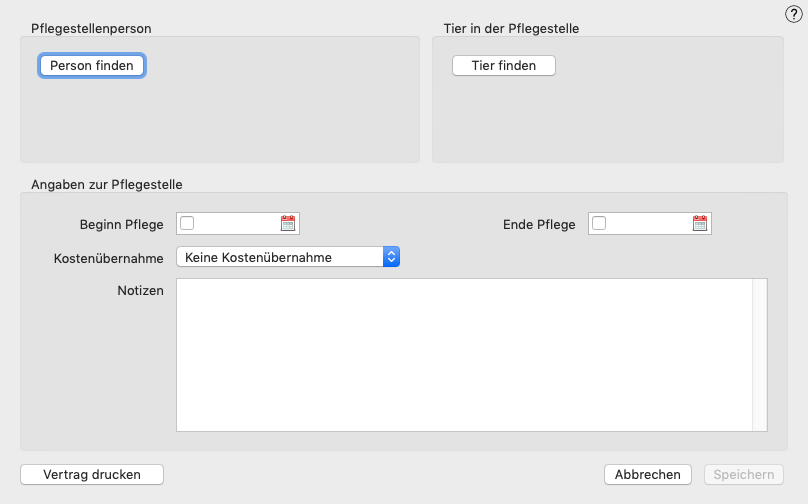Click the Person finden button

(92, 65)
